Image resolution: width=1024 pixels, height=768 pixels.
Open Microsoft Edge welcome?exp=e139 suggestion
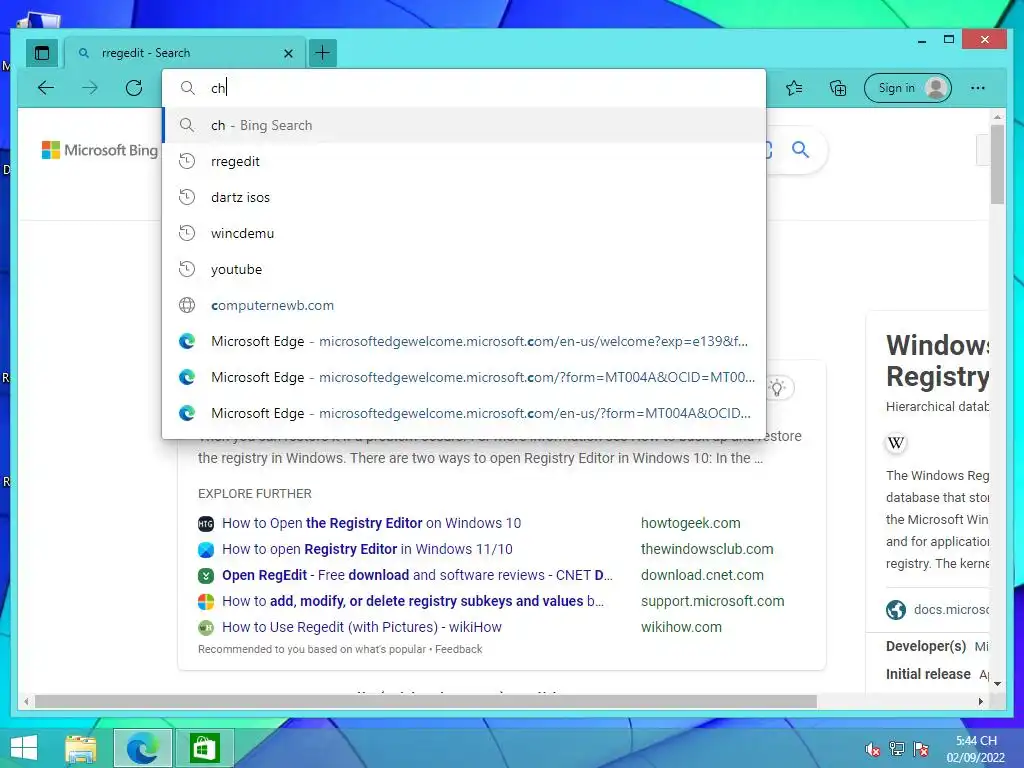(x=464, y=341)
